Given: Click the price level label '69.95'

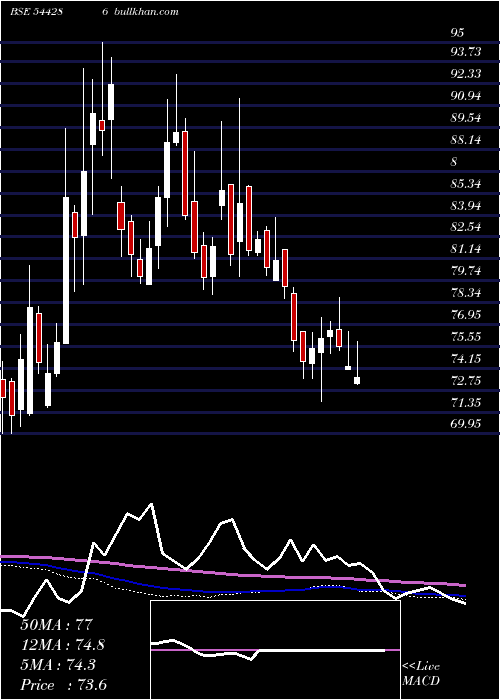Looking at the screenshot, I should tap(466, 423).
